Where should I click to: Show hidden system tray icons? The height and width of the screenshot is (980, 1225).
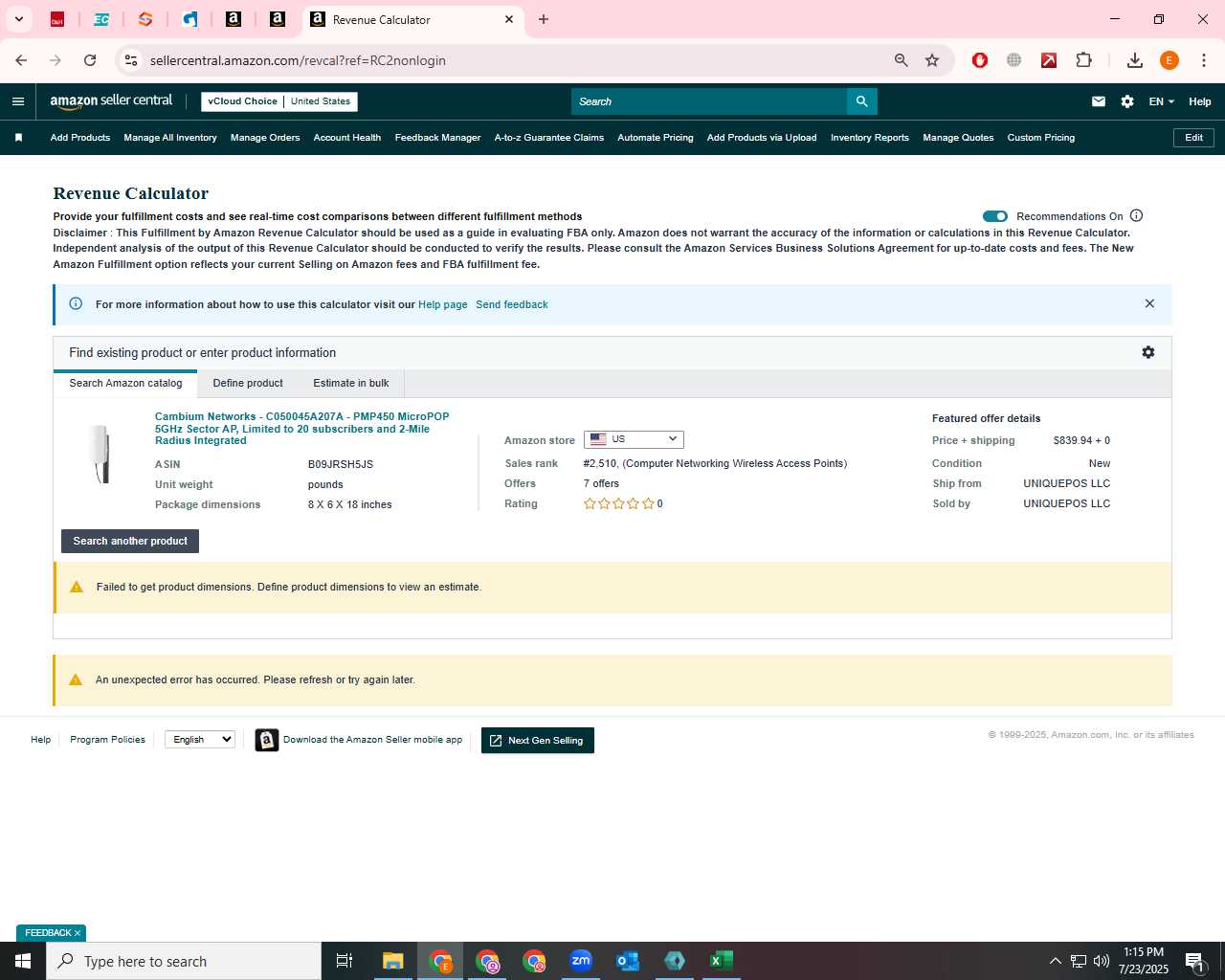point(1055,961)
